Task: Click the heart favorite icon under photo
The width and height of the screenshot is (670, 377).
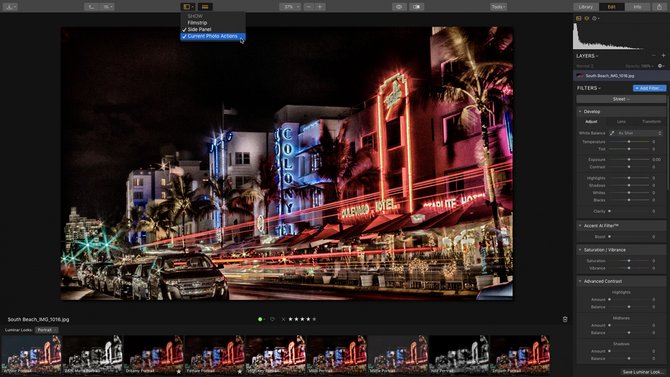Action: (x=272, y=319)
